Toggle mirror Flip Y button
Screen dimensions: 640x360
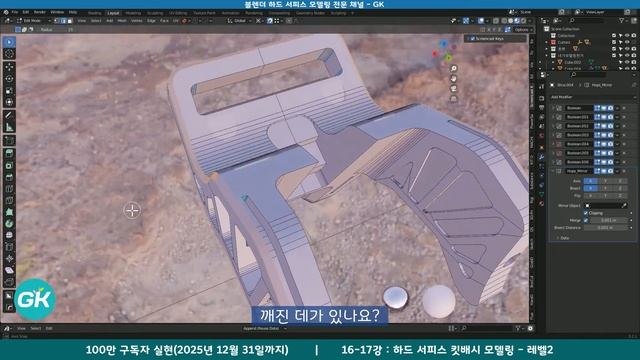(605, 196)
